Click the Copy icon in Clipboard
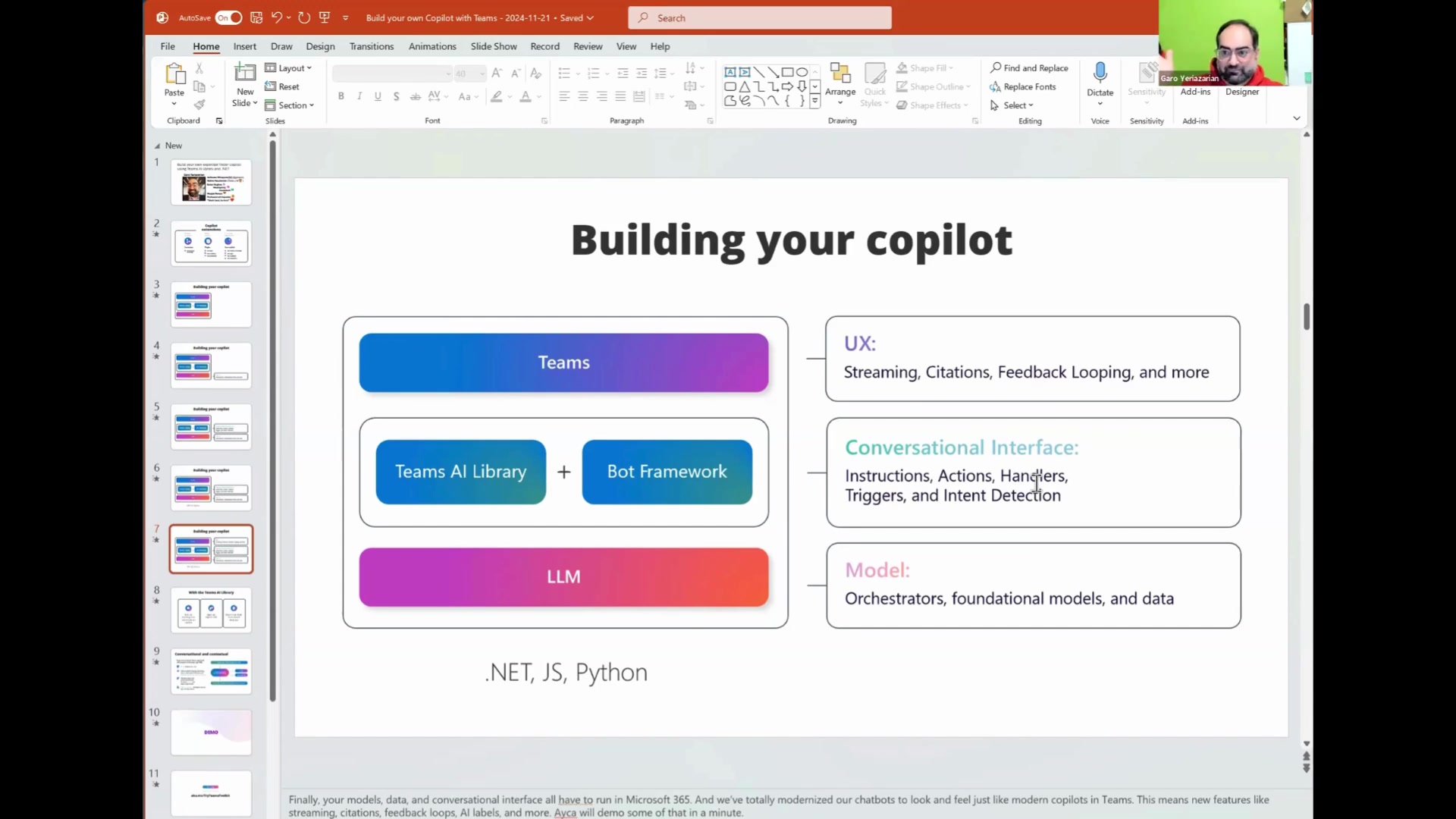 [x=199, y=86]
